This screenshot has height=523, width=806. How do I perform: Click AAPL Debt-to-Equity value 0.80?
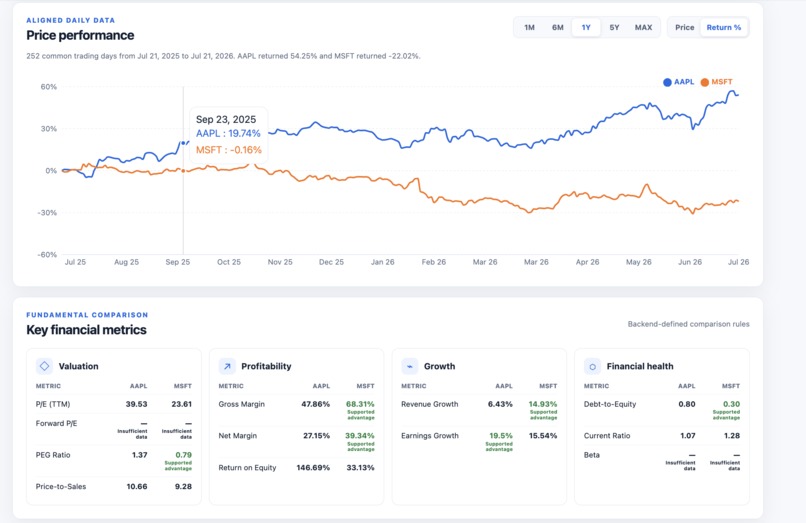click(687, 404)
